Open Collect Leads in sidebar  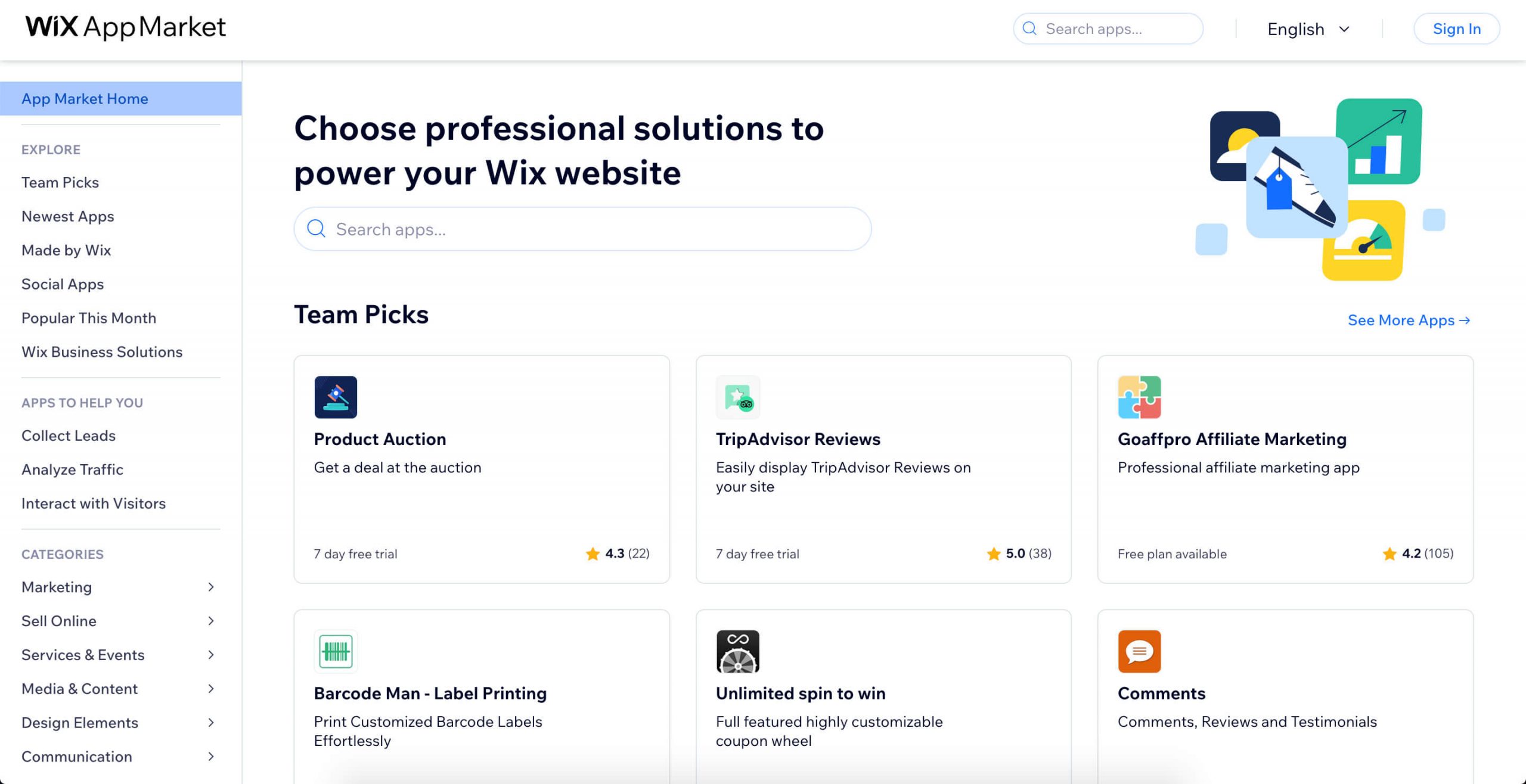[x=69, y=435]
